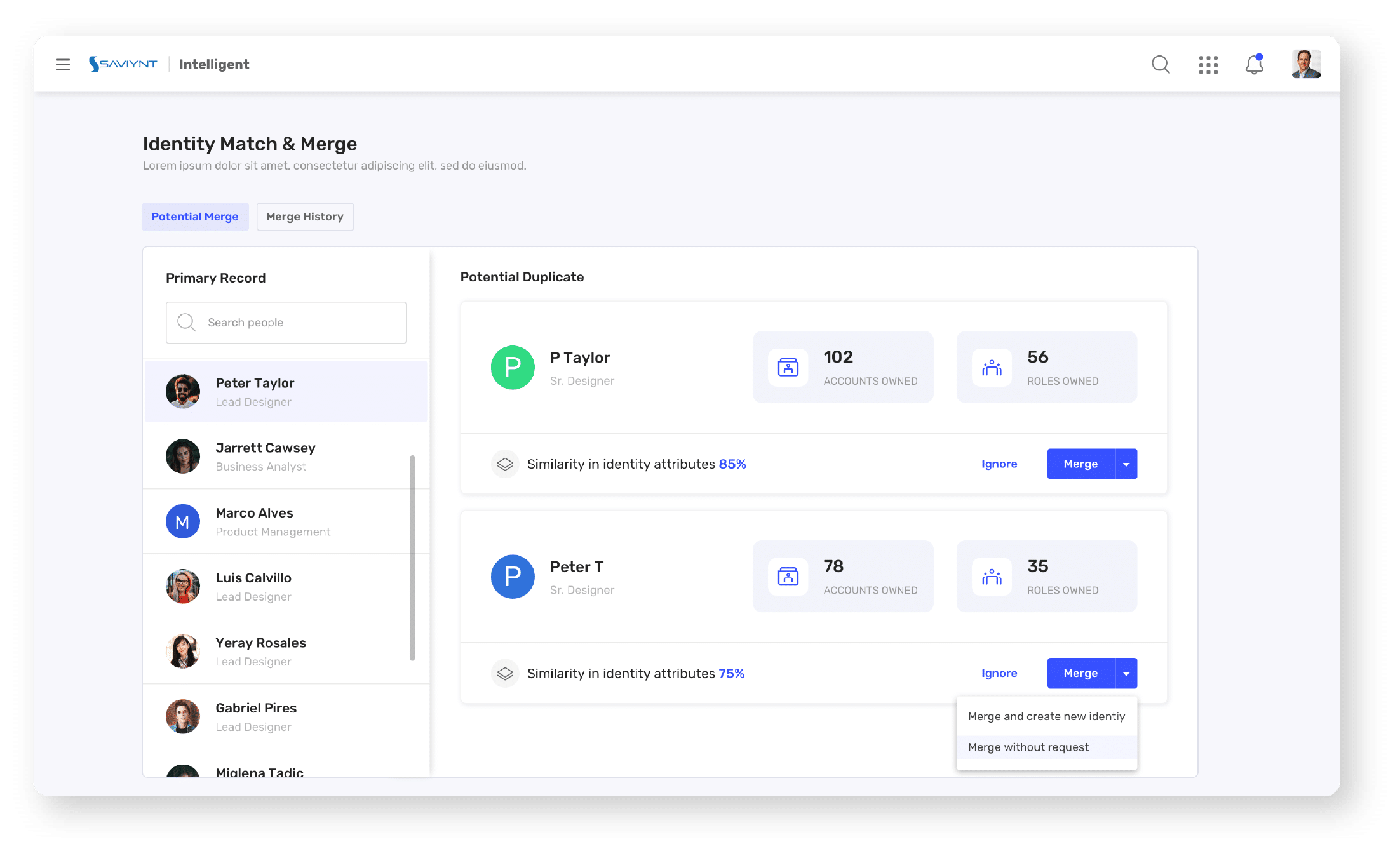Viewport: 1400px width, 856px height.
Task: Click roles owned icon for Peter T
Action: pos(992,577)
